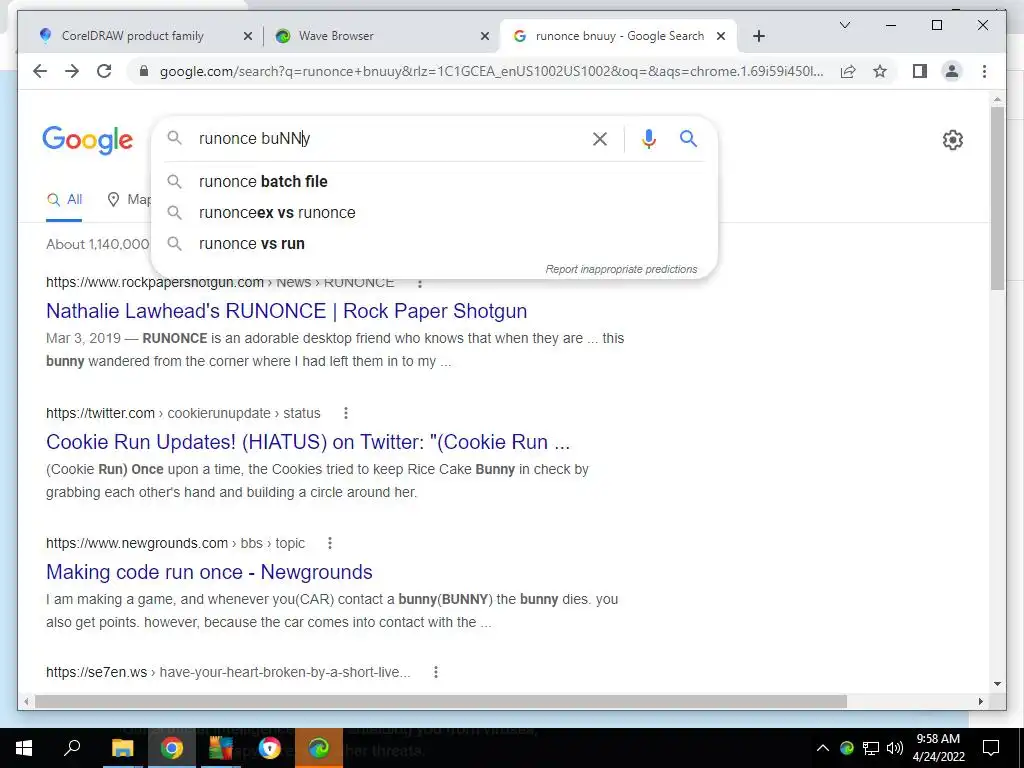Open Windows taskbar search
The width and height of the screenshot is (1024, 768).
pos(72,748)
